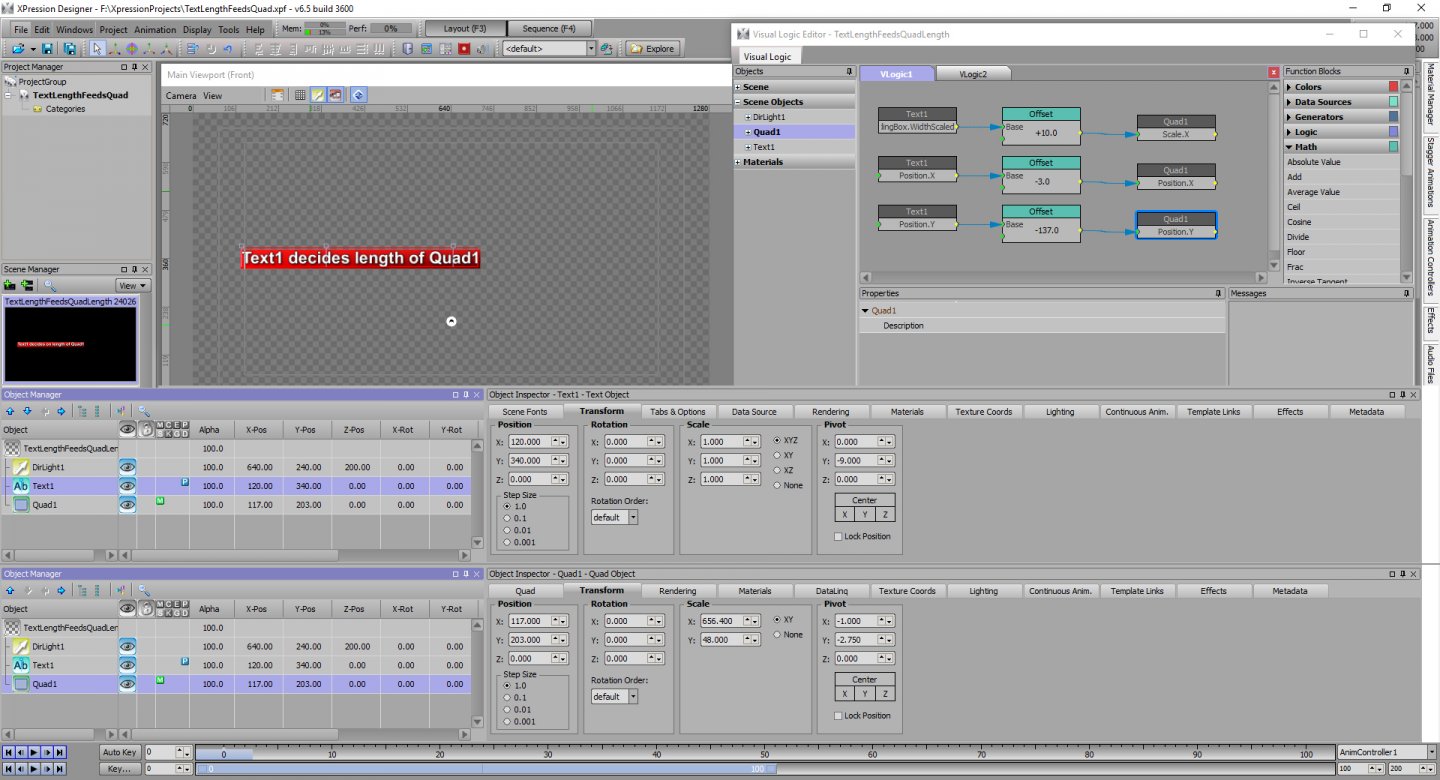The height and width of the screenshot is (780, 1440).
Task: Click the Layout (F3) button
Action: coord(464,28)
